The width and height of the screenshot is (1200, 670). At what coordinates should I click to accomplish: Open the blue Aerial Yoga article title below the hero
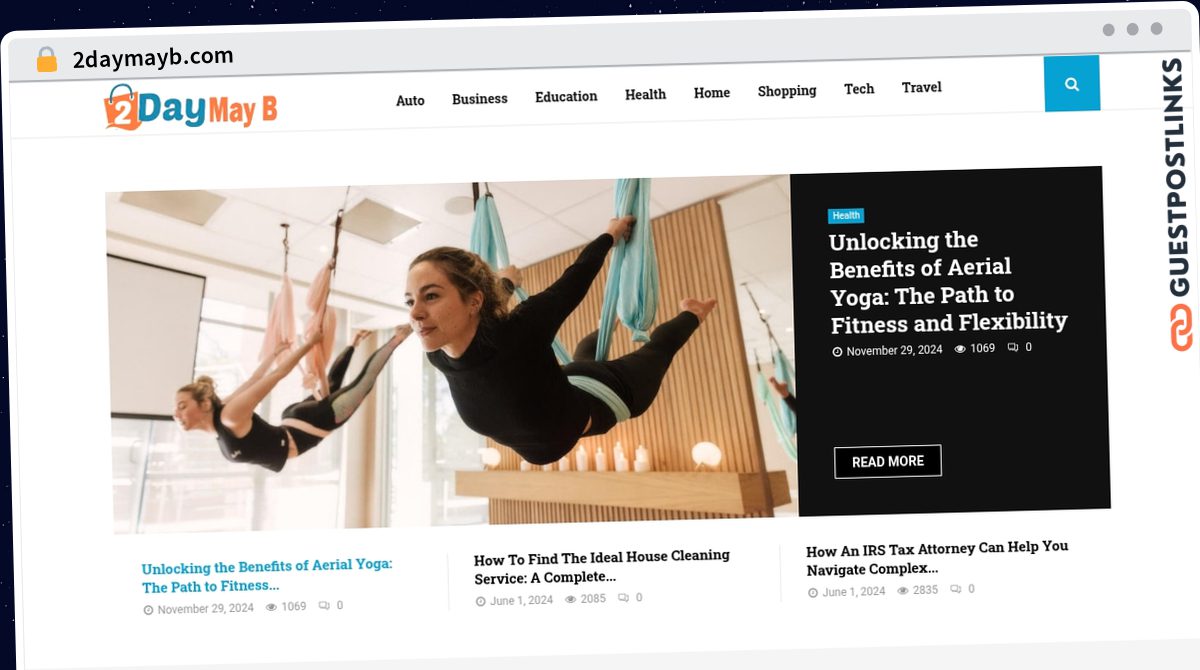click(267, 575)
